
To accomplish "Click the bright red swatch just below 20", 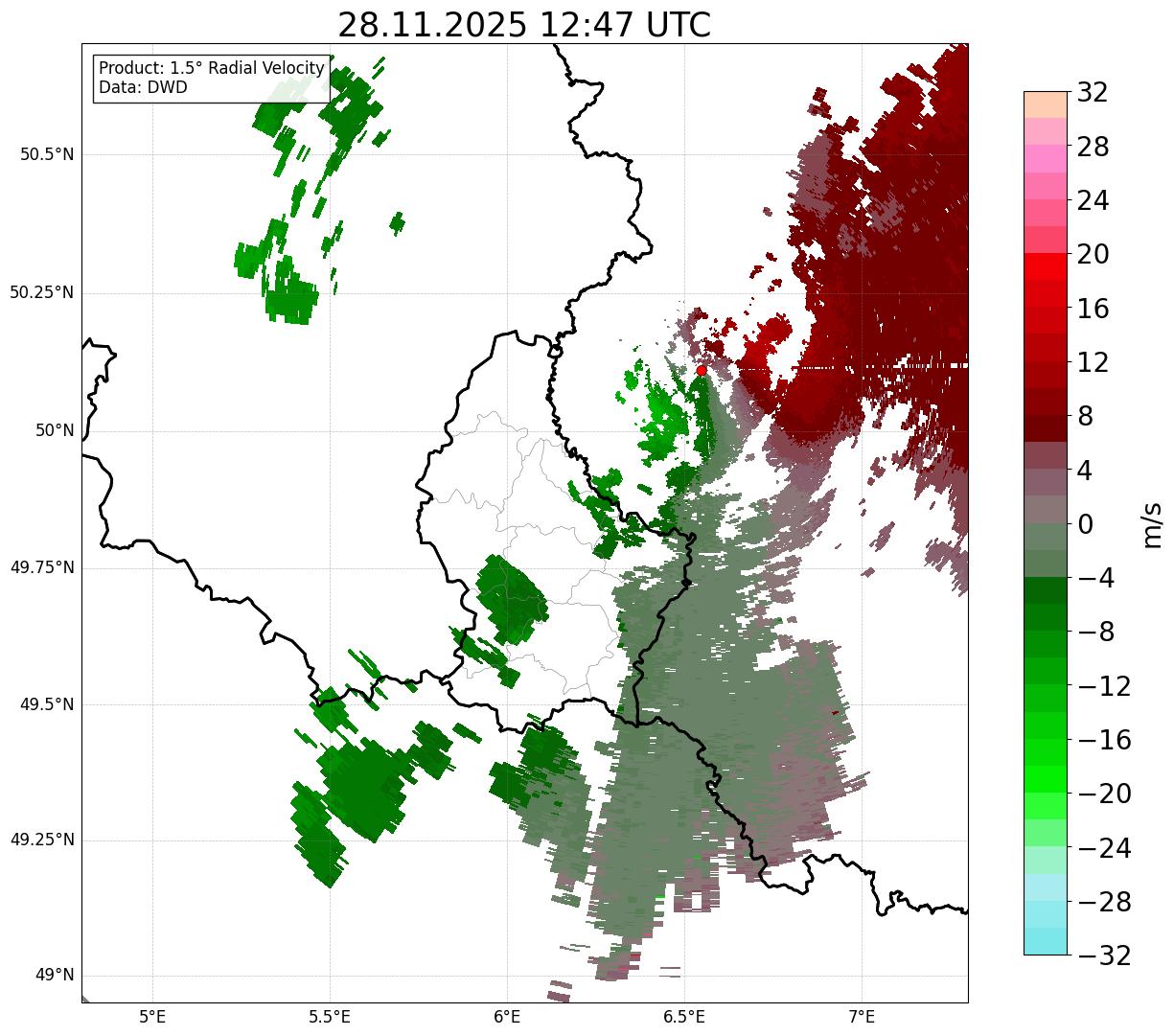I will (1046, 267).
